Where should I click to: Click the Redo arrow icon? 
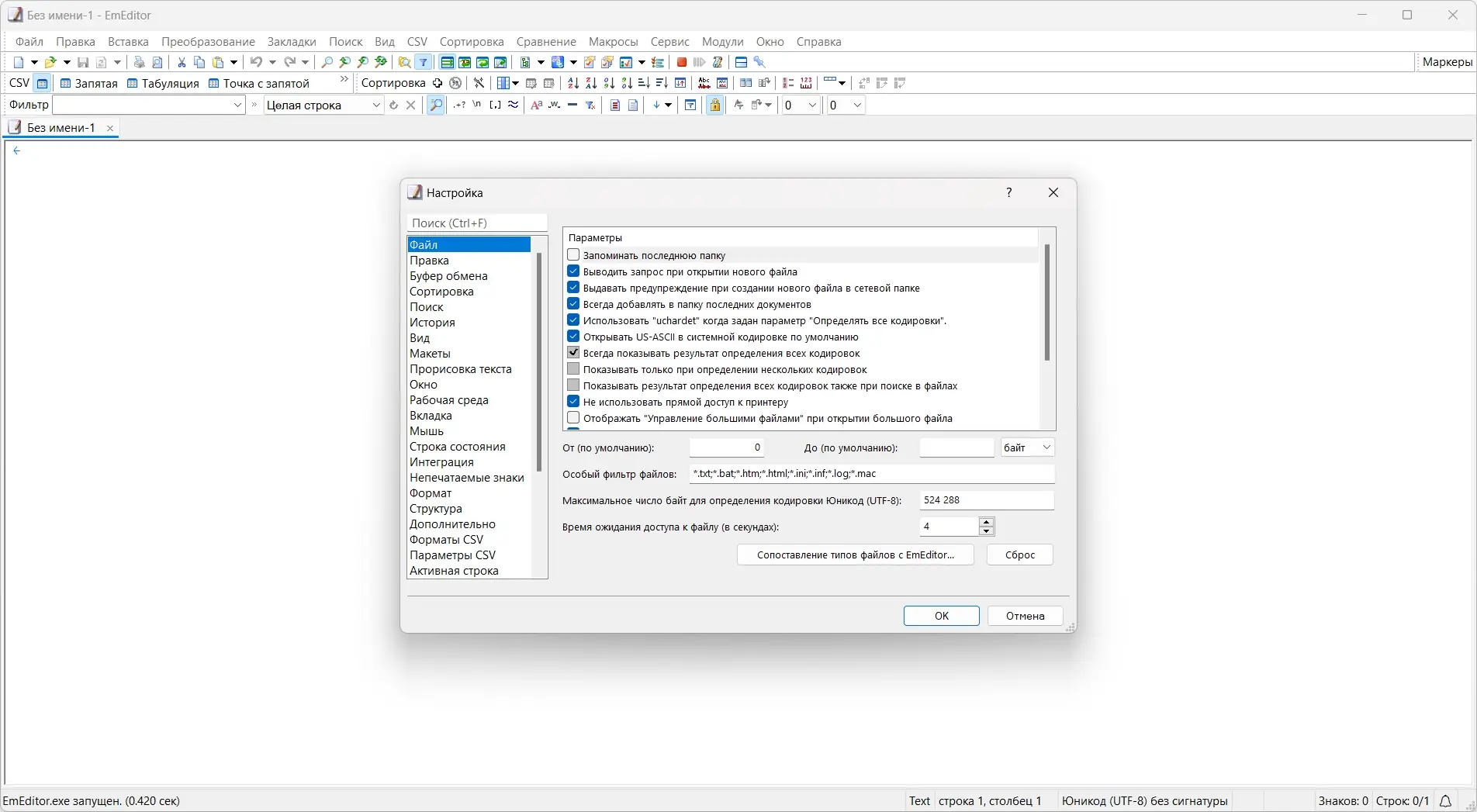(290, 62)
